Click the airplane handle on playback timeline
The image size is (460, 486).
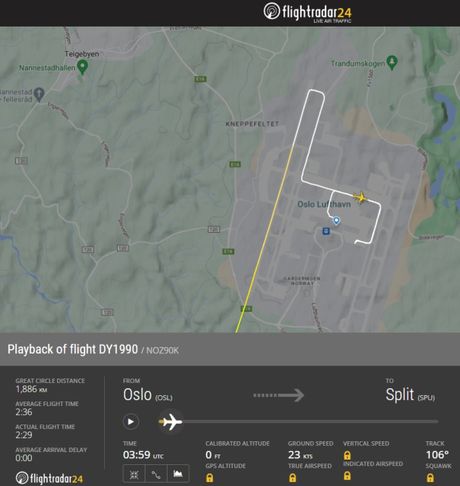pos(171,422)
